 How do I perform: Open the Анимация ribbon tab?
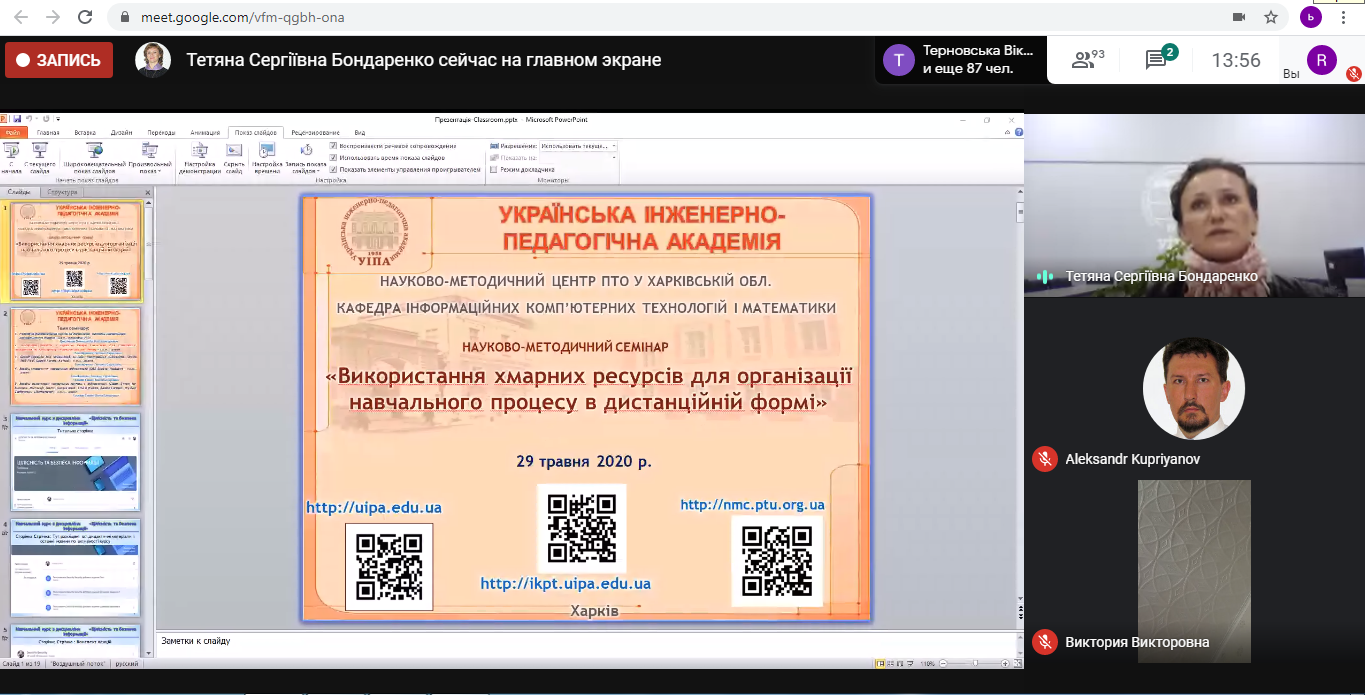pyautogui.click(x=205, y=132)
